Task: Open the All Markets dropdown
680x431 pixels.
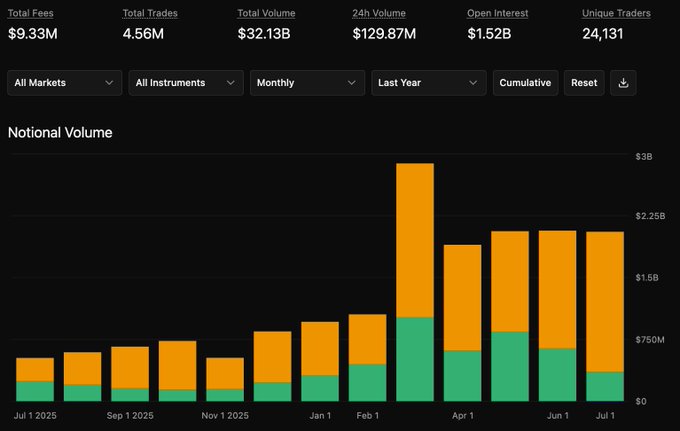Action: [65, 83]
